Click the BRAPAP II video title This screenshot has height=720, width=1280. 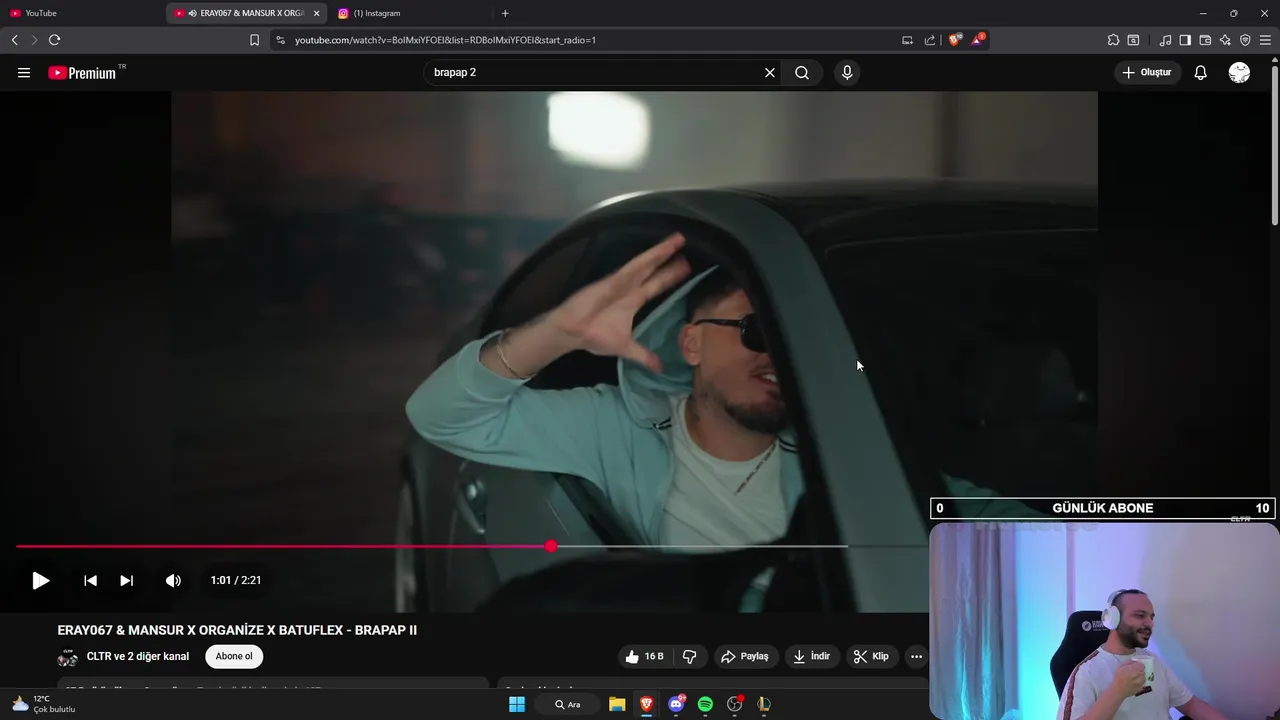[237, 630]
